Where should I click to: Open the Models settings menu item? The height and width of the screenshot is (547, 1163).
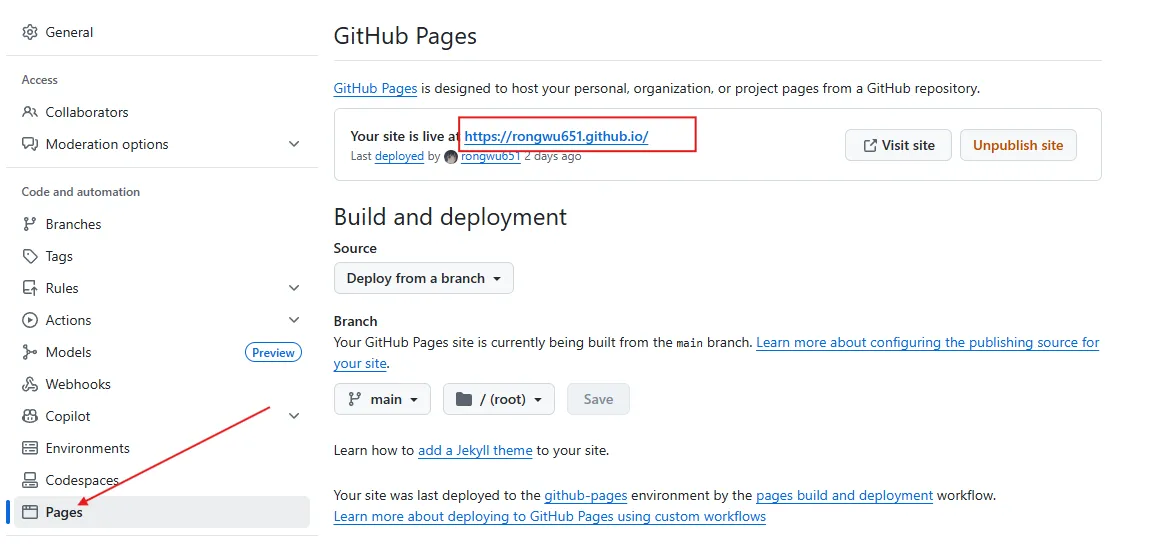tap(68, 352)
